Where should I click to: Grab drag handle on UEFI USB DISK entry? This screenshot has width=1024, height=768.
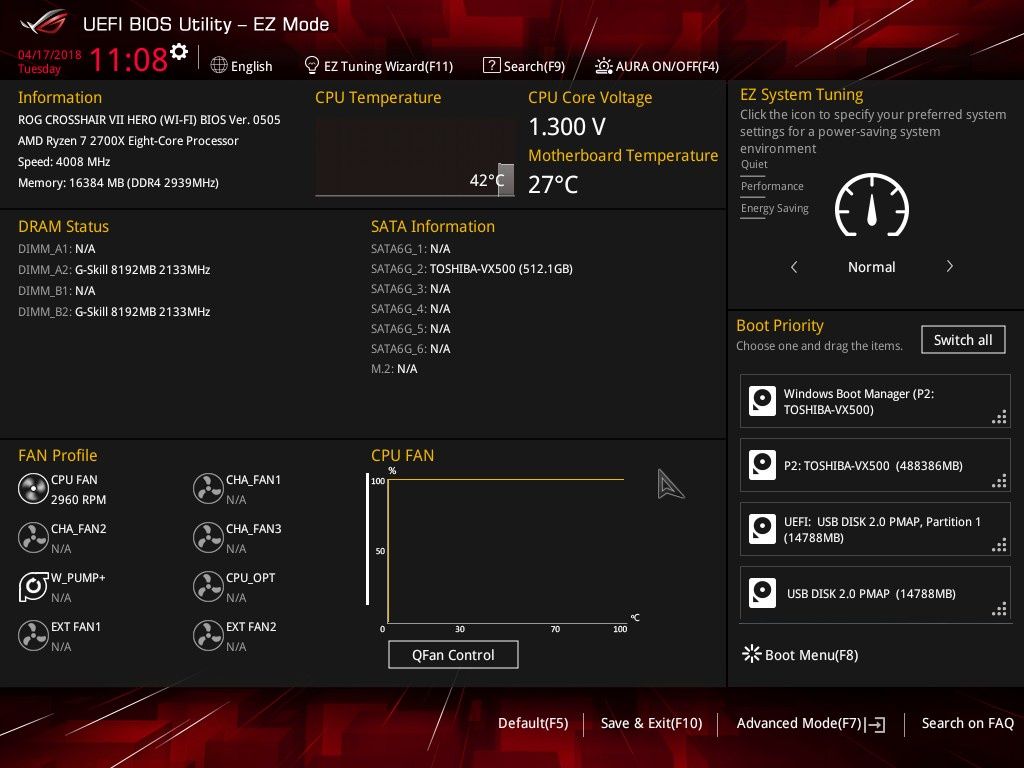(x=999, y=545)
